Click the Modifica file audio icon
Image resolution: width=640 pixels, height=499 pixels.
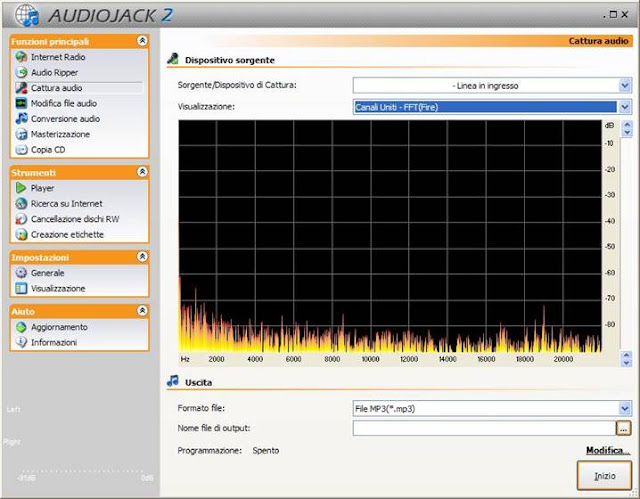pyautogui.click(x=21, y=103)
